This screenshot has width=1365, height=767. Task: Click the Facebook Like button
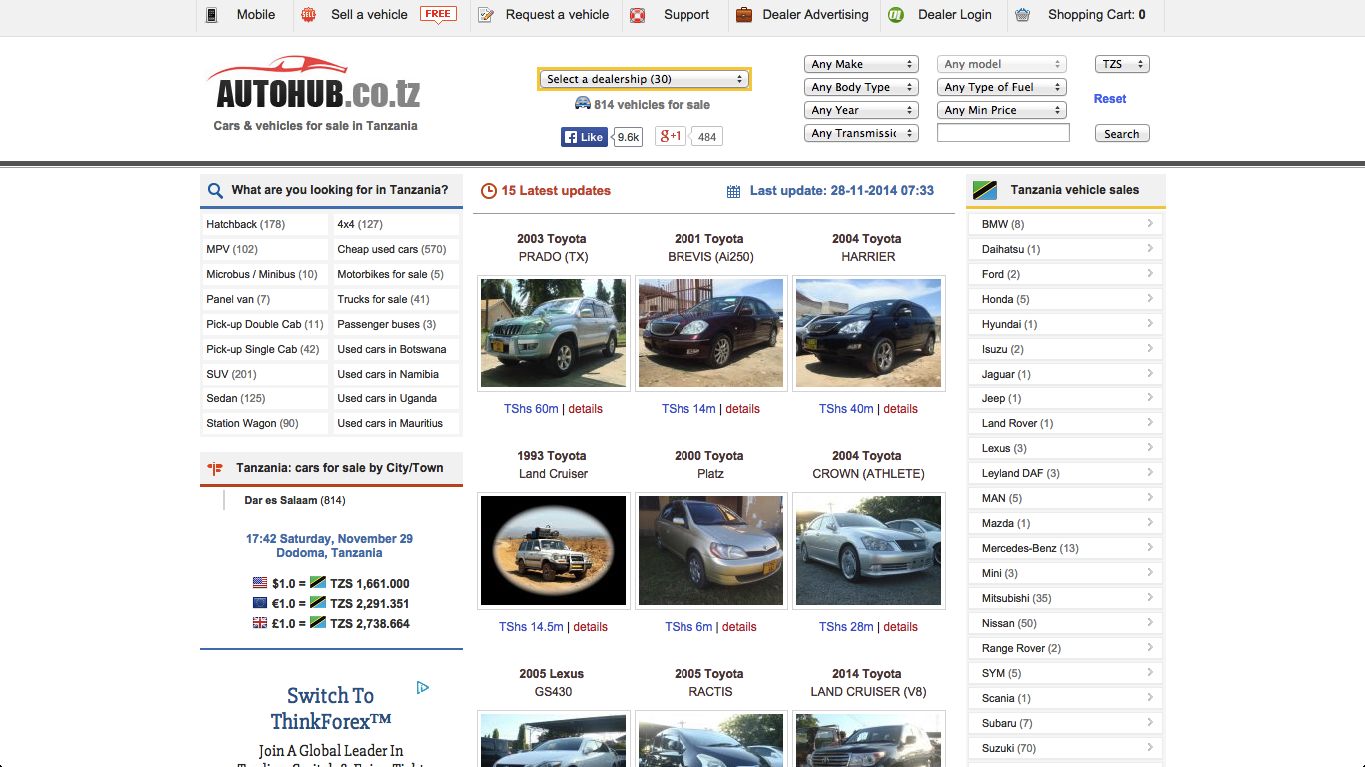click(x=583, y=136)
